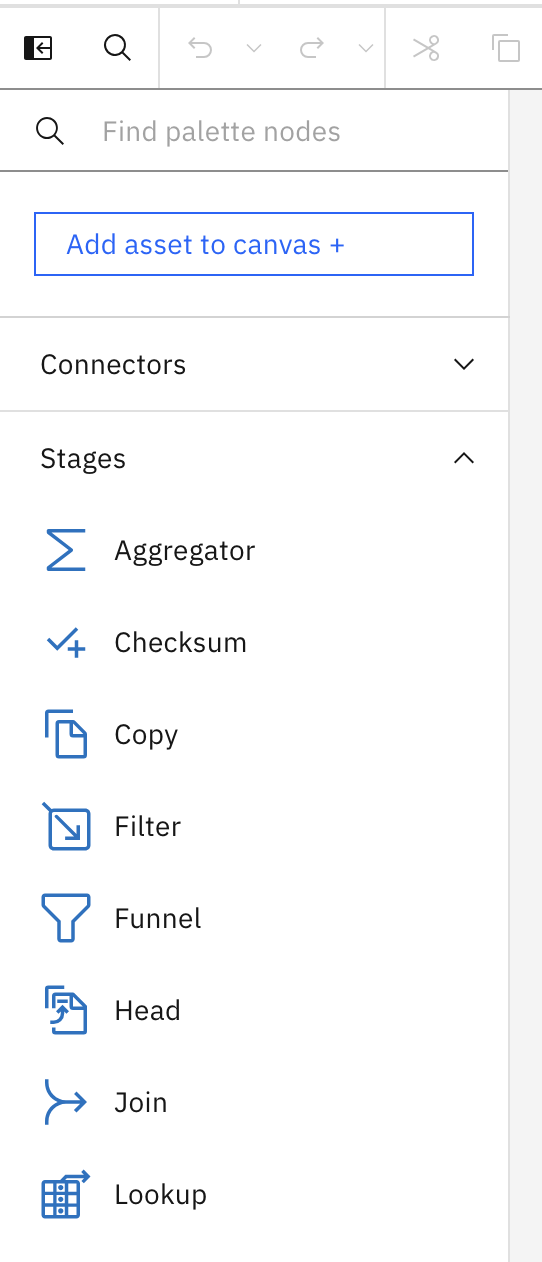Select the Aggregator stage icon
Viewport: 542px width, 1262px height.
click(66, 550)
